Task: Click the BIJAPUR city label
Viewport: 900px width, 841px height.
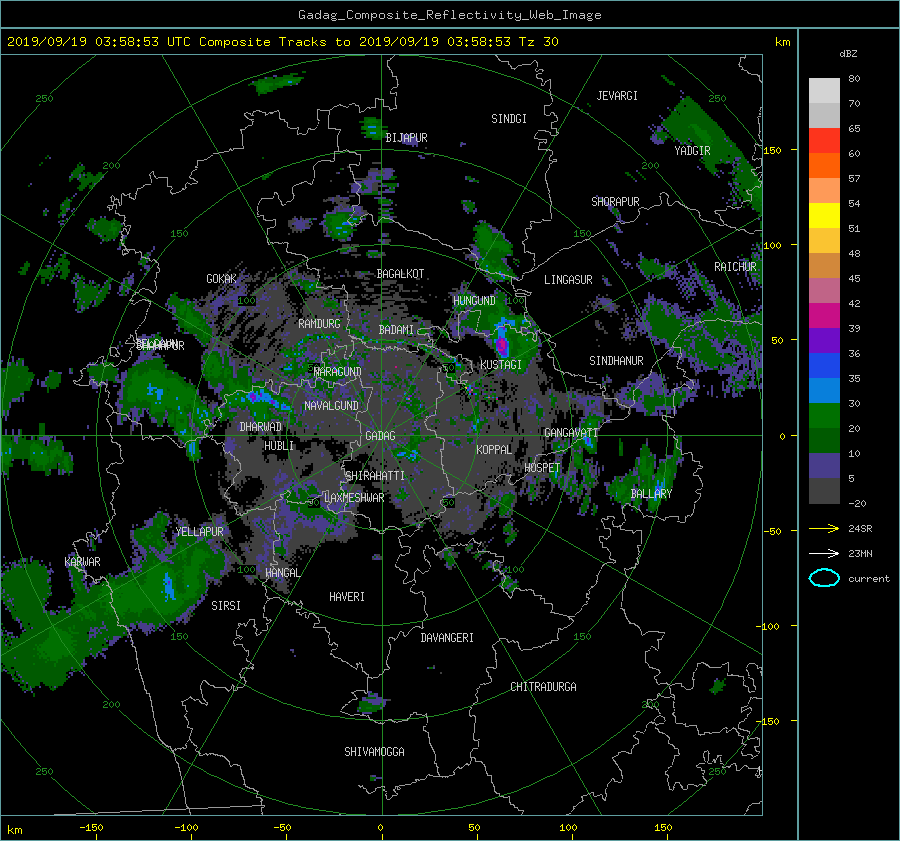Action: pyautogui.click(x=406, y=138)
